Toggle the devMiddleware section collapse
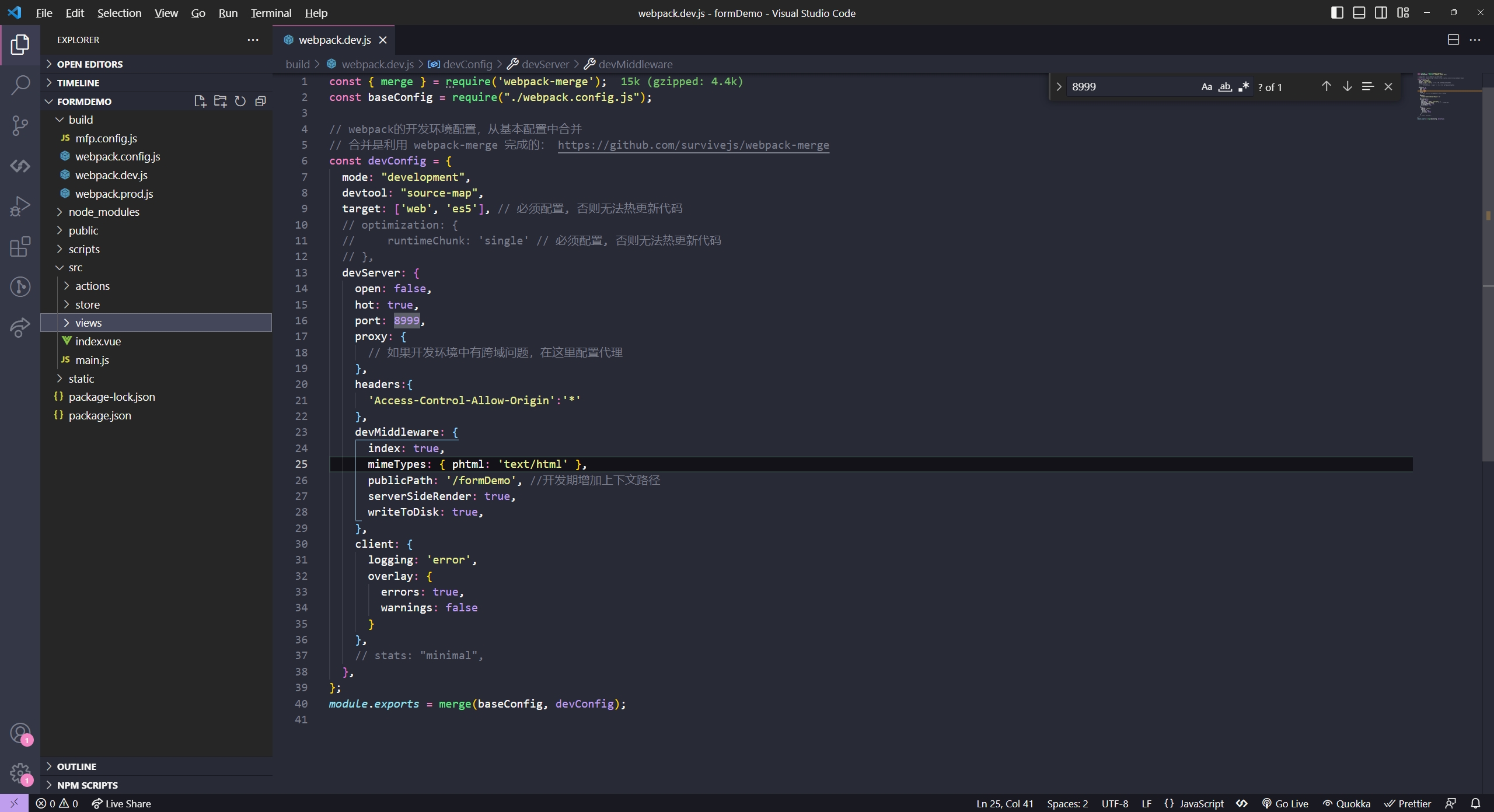The height and width of the screenshot is (812, 1494). pos(318,432)
